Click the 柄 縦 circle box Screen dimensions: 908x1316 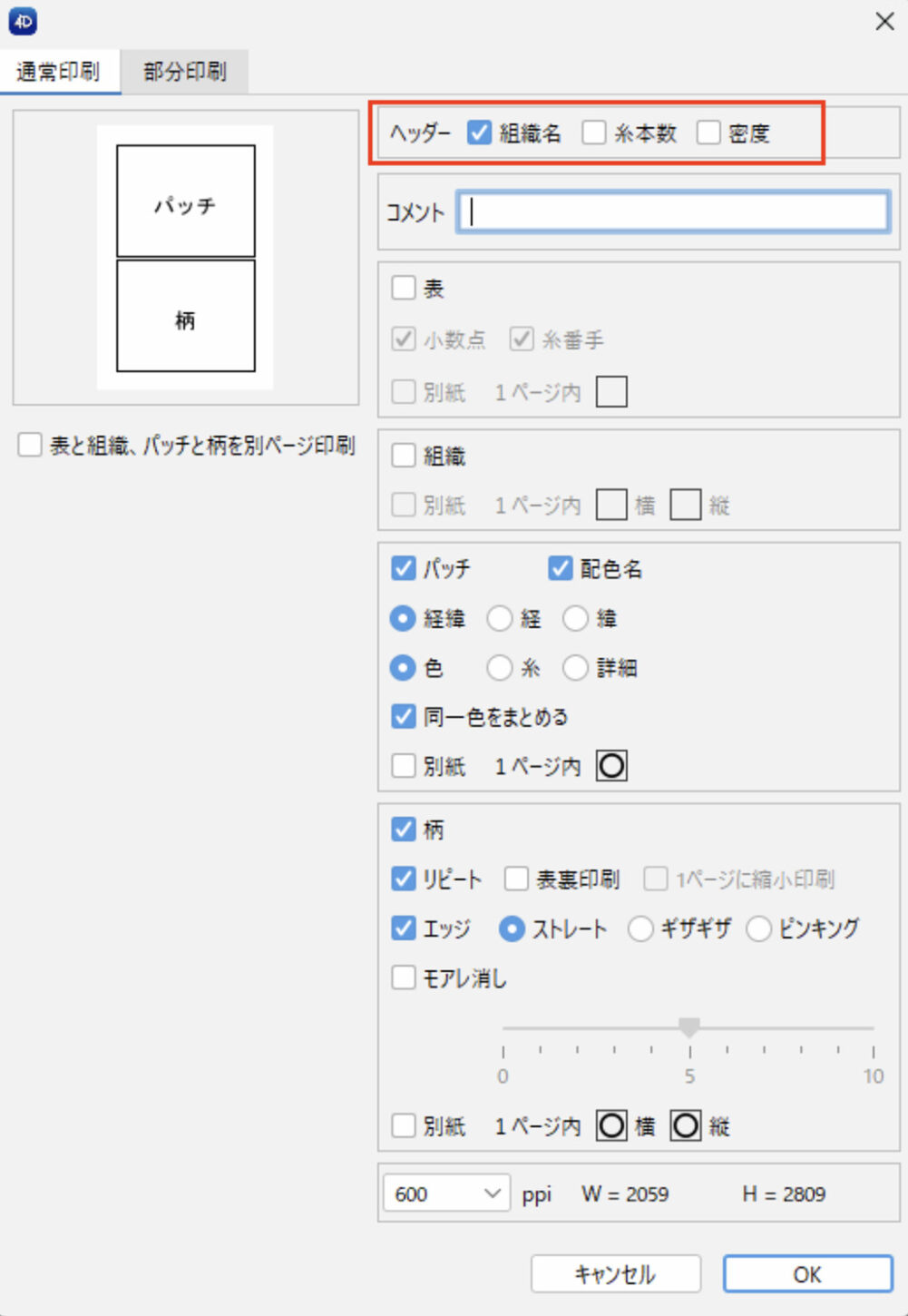pos(686,1126)
